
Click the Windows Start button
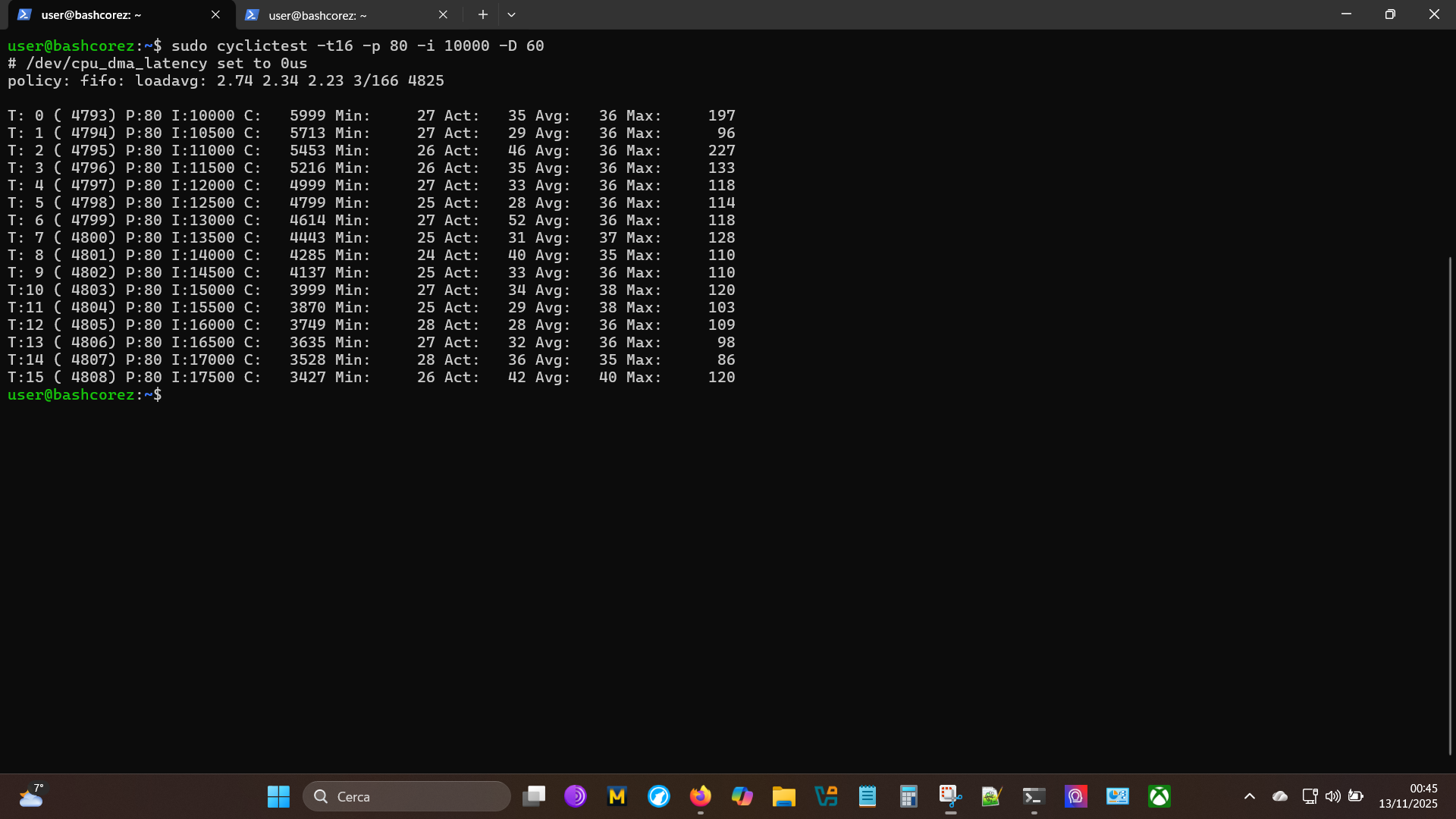pos(278,796)
